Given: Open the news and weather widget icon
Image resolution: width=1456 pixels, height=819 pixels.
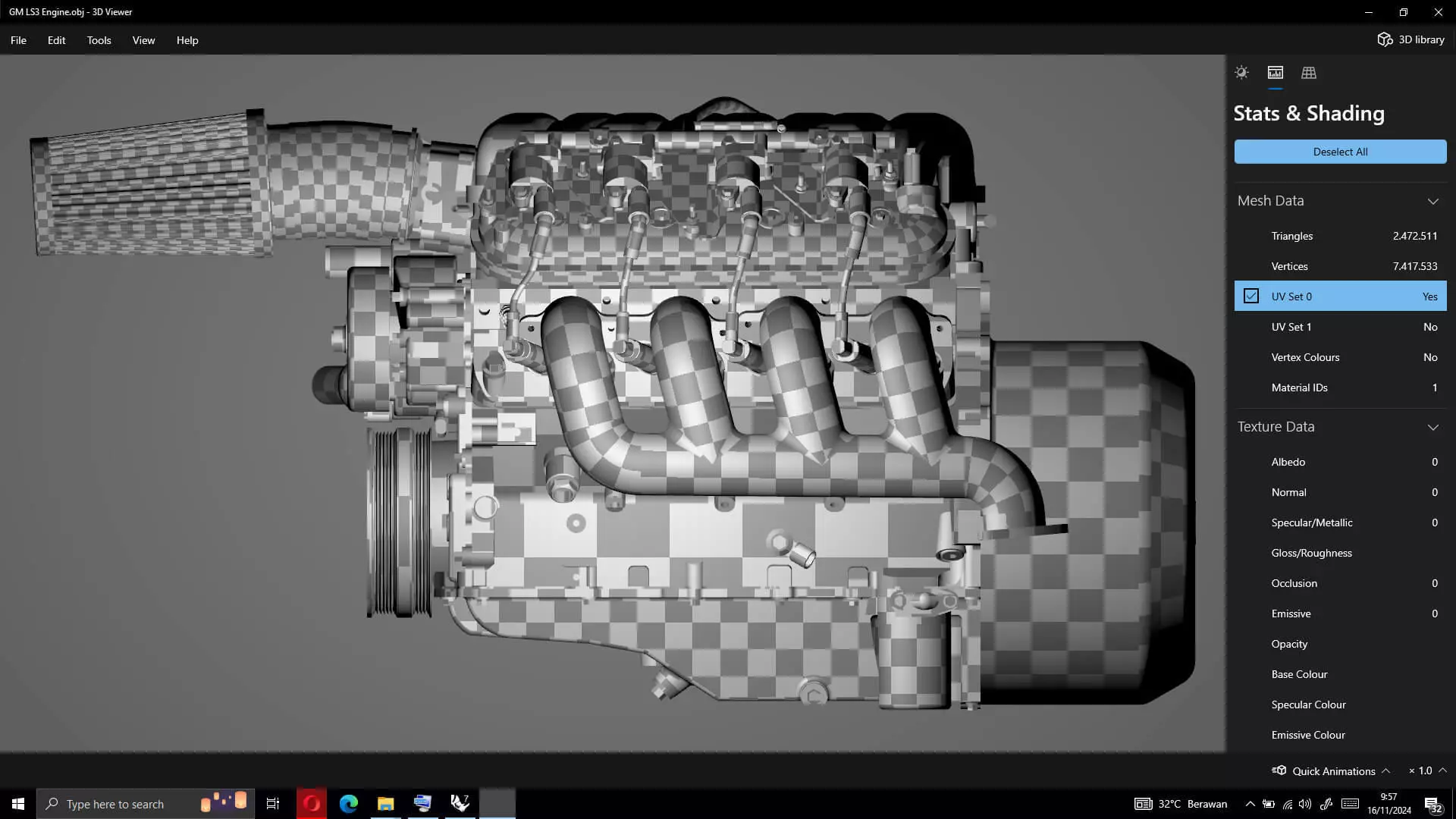Looking at the screenshot, I should coord(1143,804).
